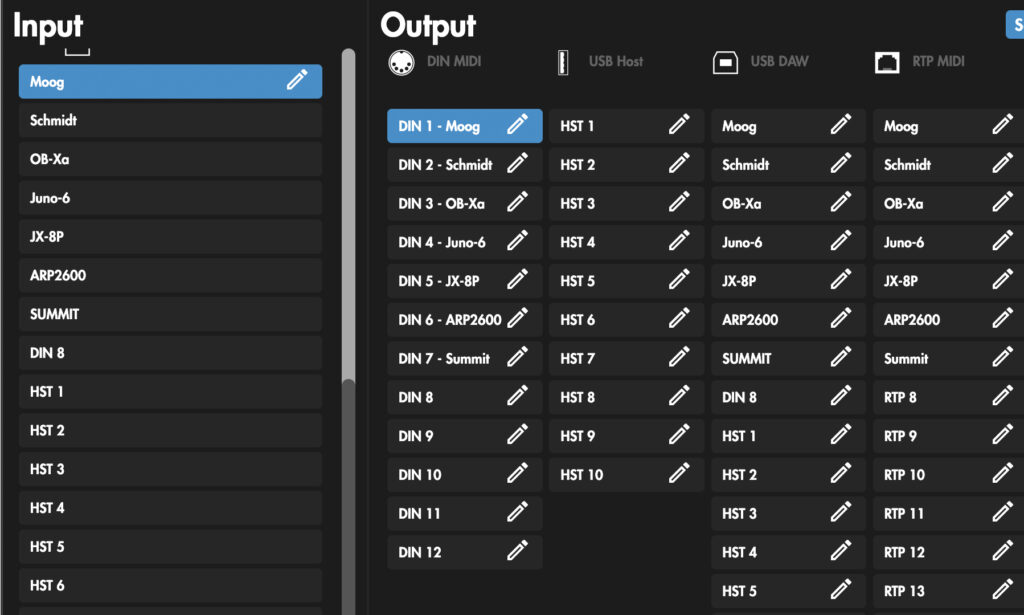Rename DIN 7 - Summit with pencil
Viewport: 1024px width, 615px height.
517,357
